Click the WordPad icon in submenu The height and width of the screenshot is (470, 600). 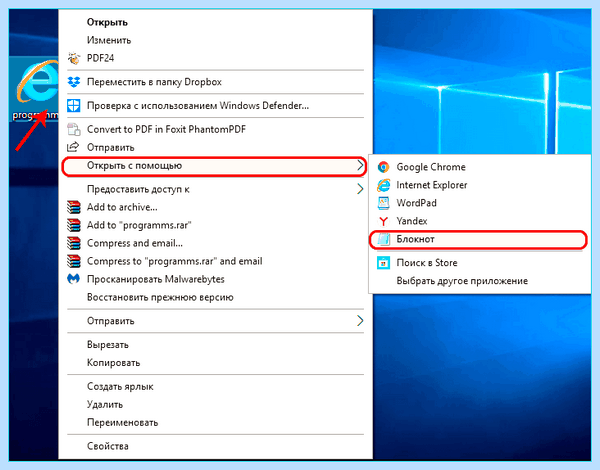(383, 203)
